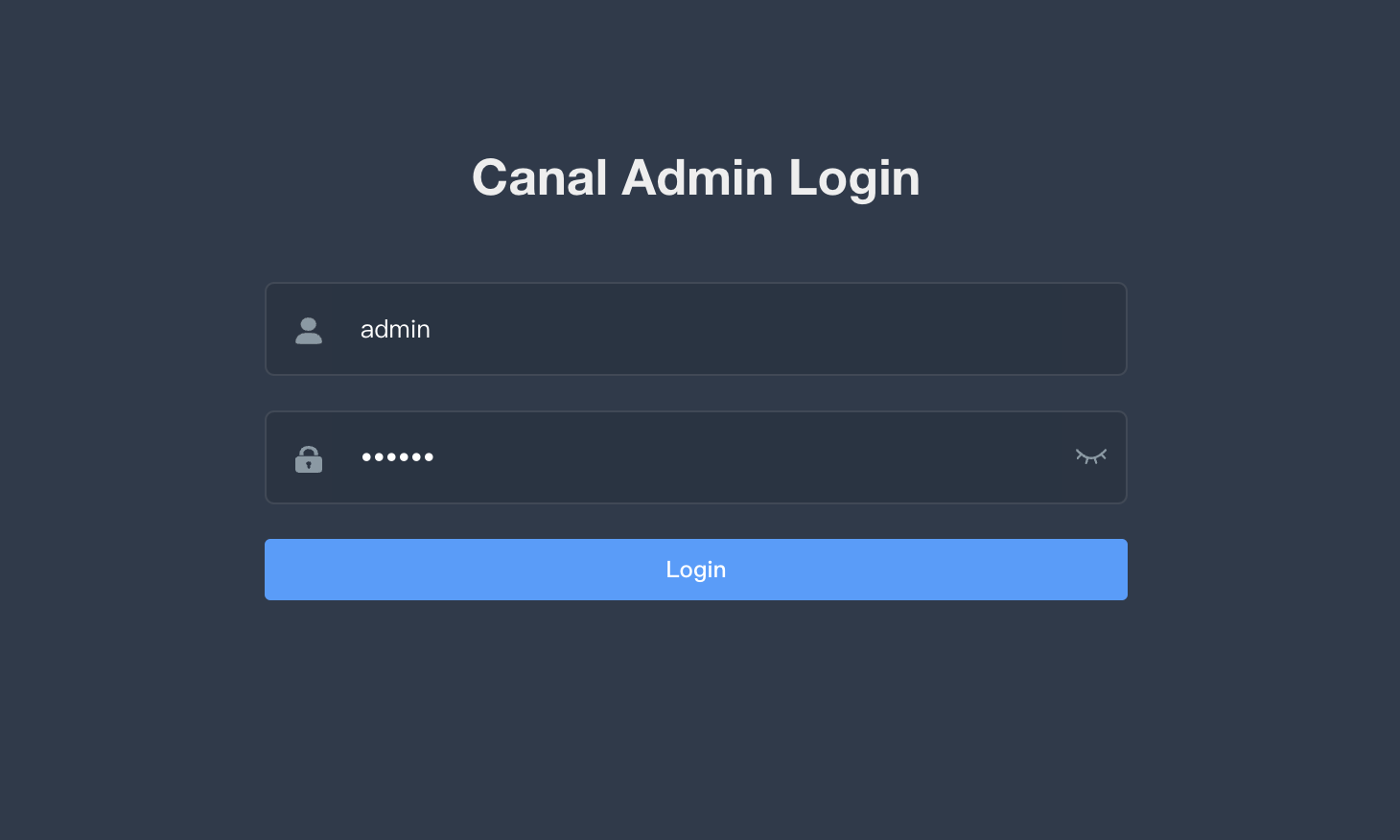Image resolution: width=1400 pixels, height=840 pixels.
Task: Click the user avatar icon
Action: pyautogui.click(x=309, y=331)
